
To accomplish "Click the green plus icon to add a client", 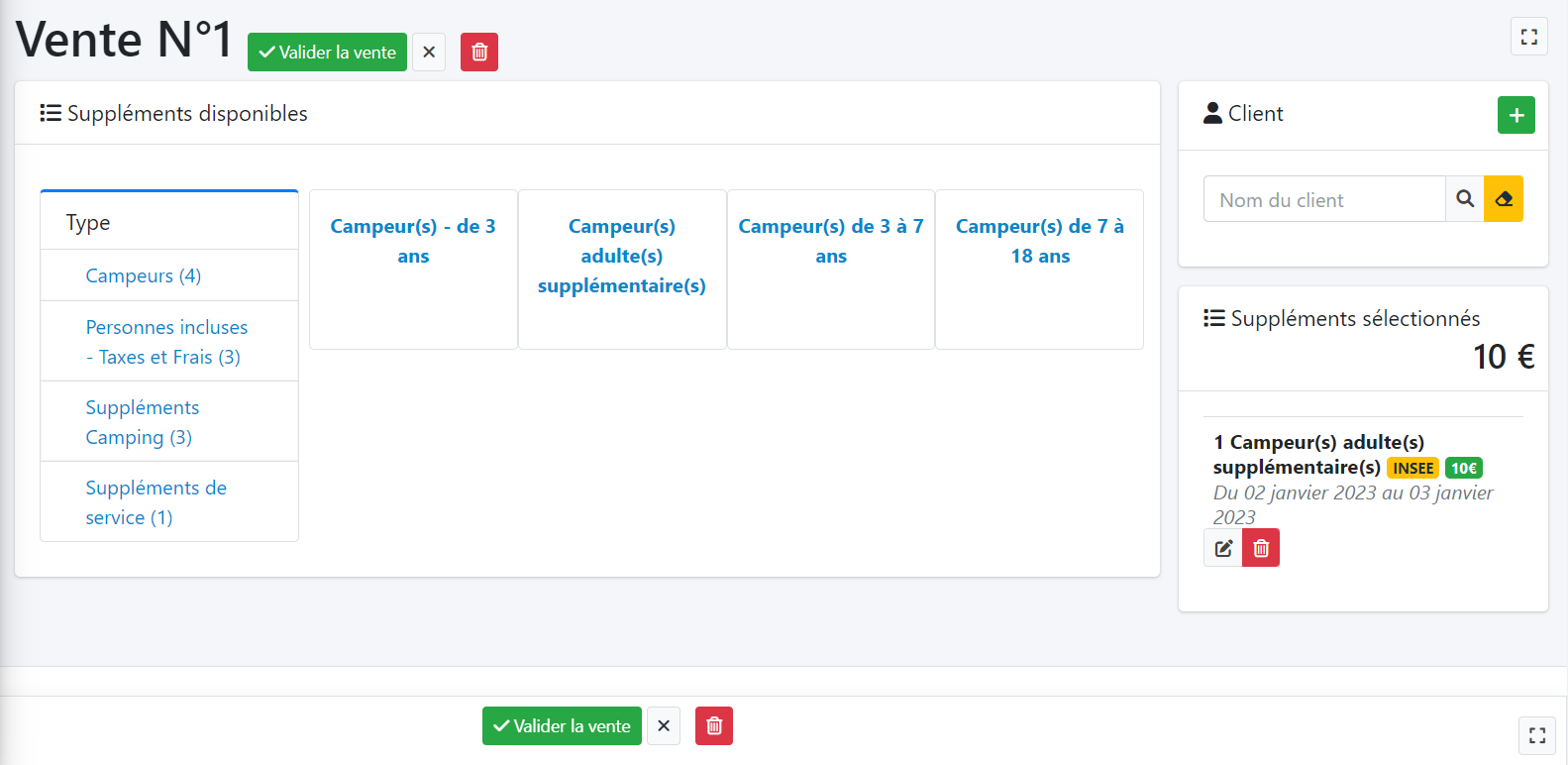I will point(1516,115).
